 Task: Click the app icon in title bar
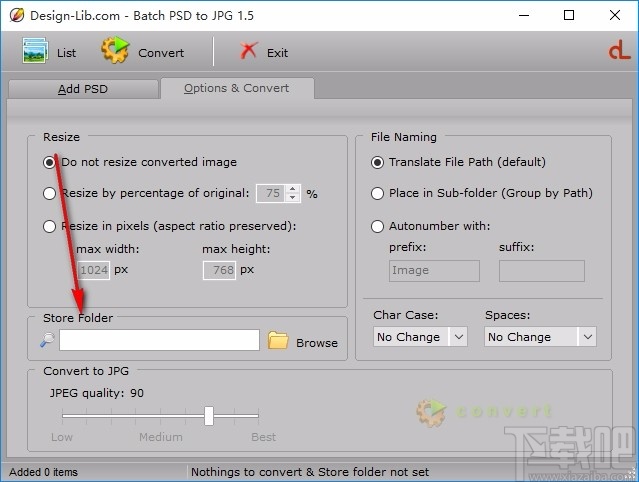17,15
